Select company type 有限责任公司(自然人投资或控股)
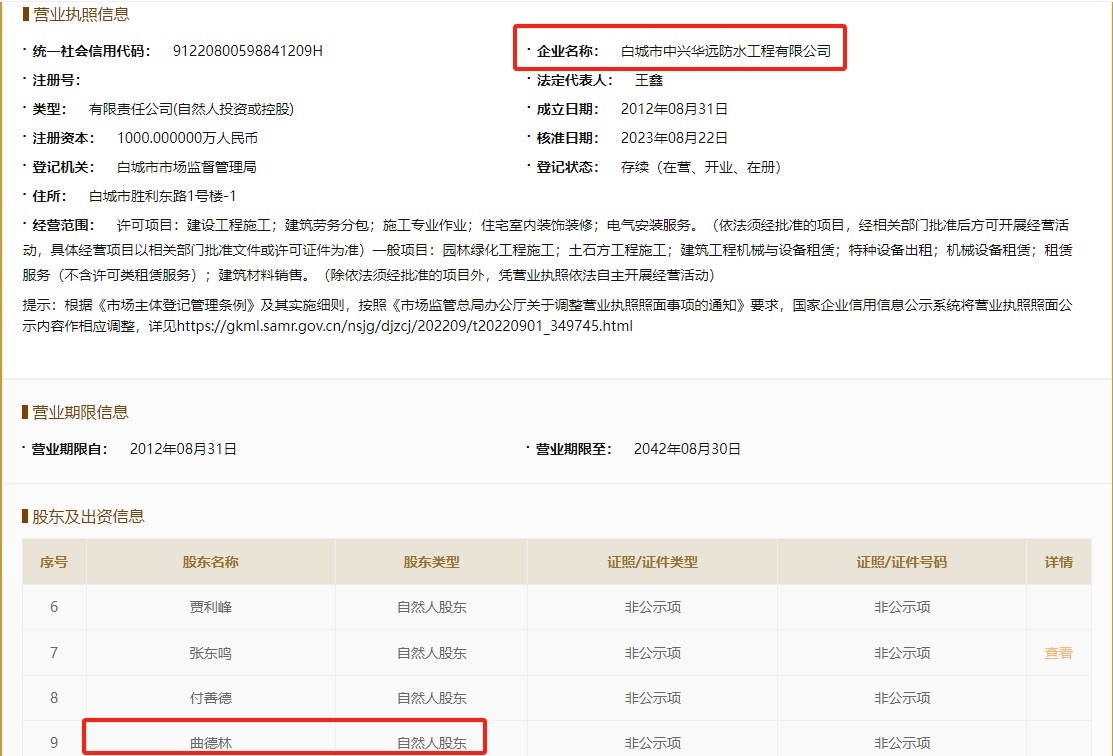Viewport: 1113px width, 756px height. pyautogui.click(x=191, y=109)
